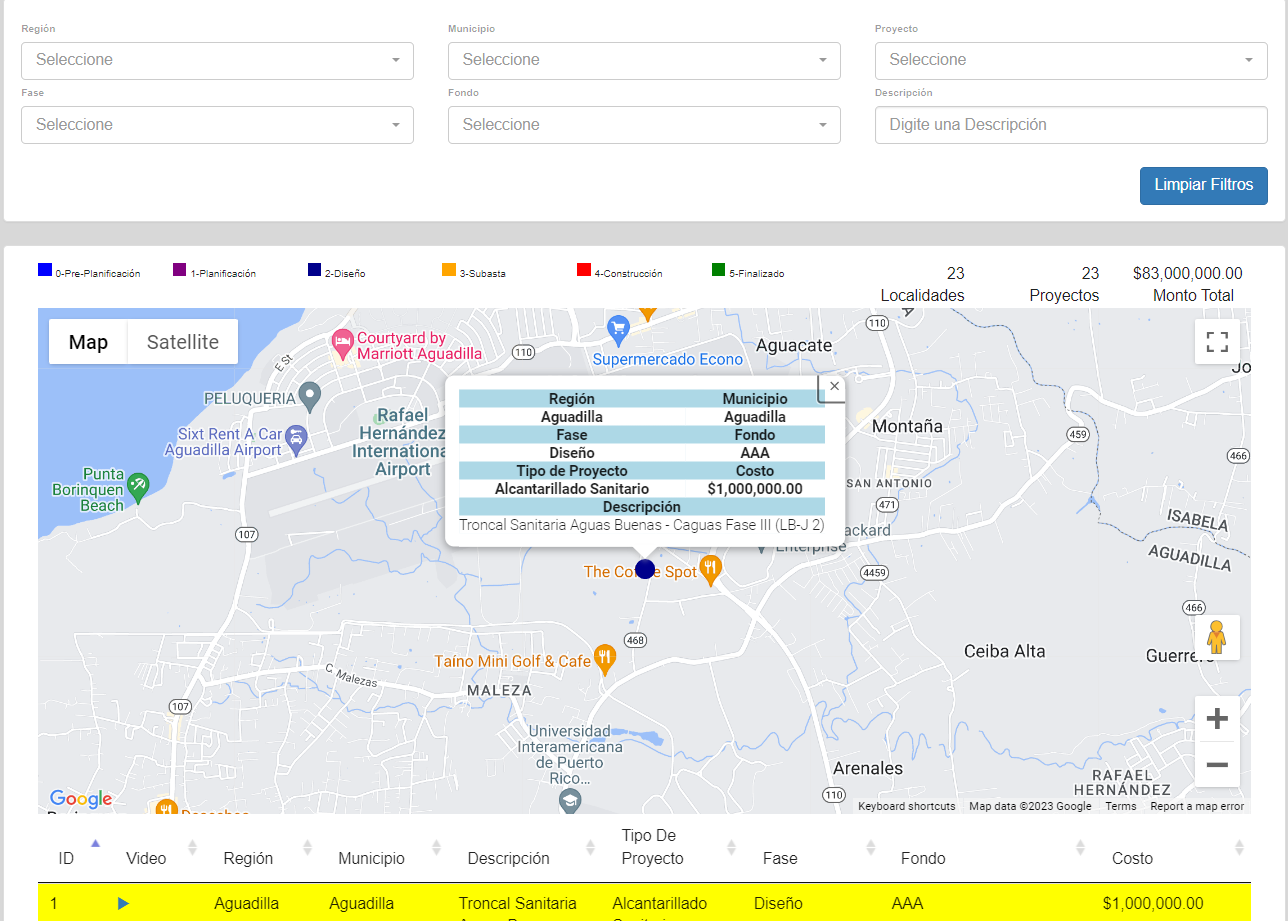Image resolution: width=1288 pixels, height=921 pixels.
Task: Open the map fullscreen view icon
Action: (x=1217, y=341)
